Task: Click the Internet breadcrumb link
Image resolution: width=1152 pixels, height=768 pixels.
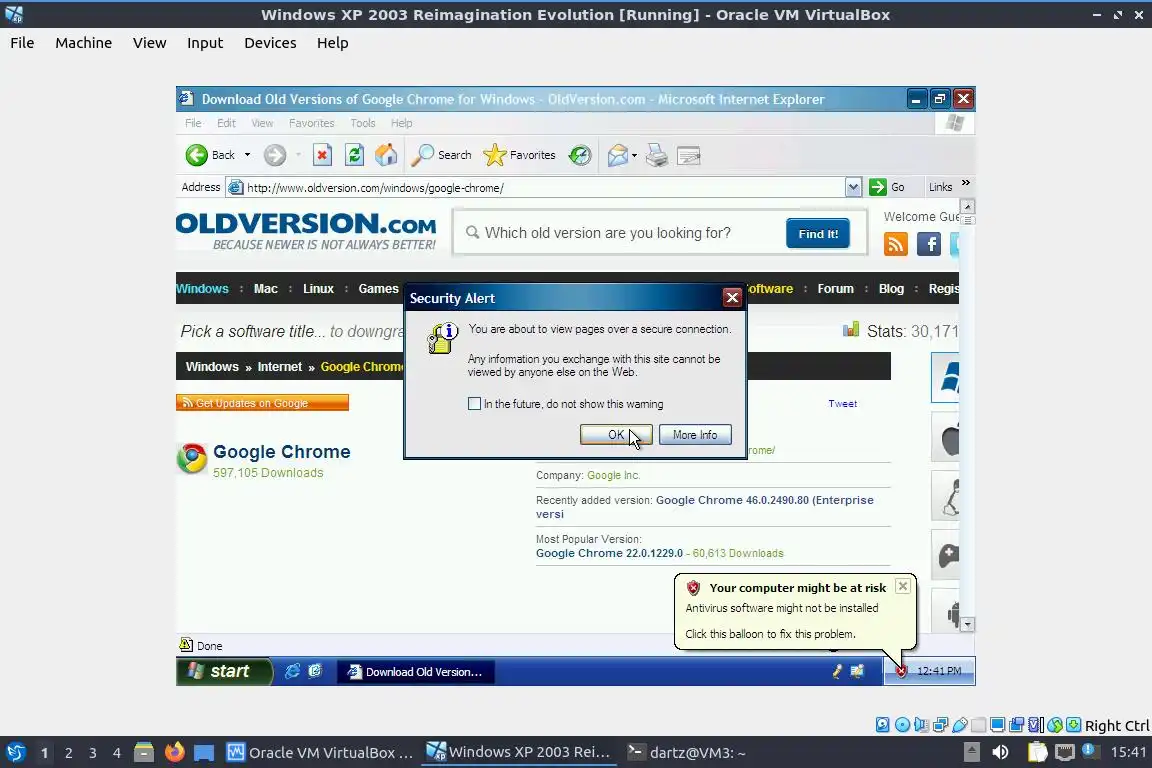Action: click(279, 367)
